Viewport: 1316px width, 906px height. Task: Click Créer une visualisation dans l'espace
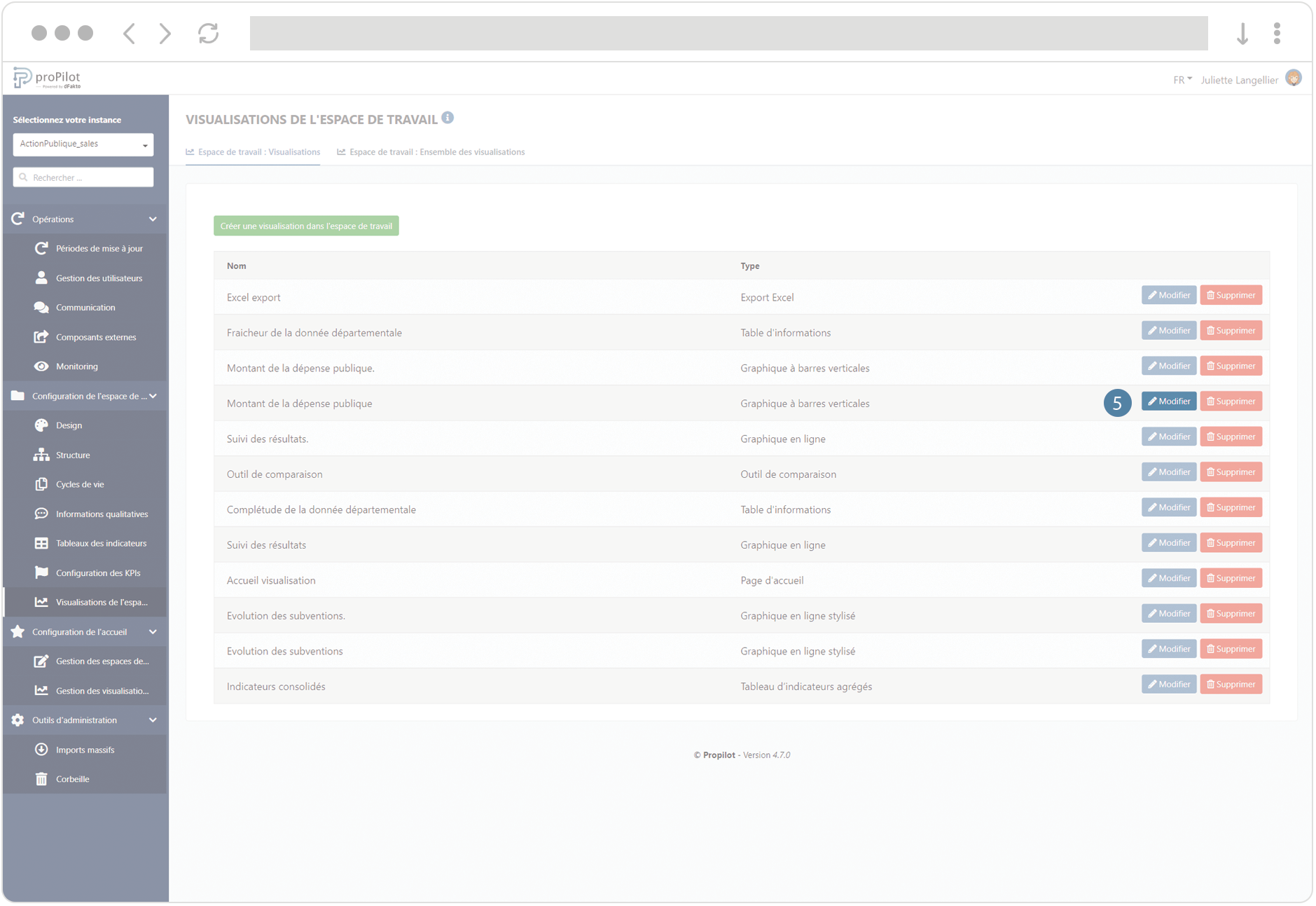pyautogui.click(x=306, y=226)
